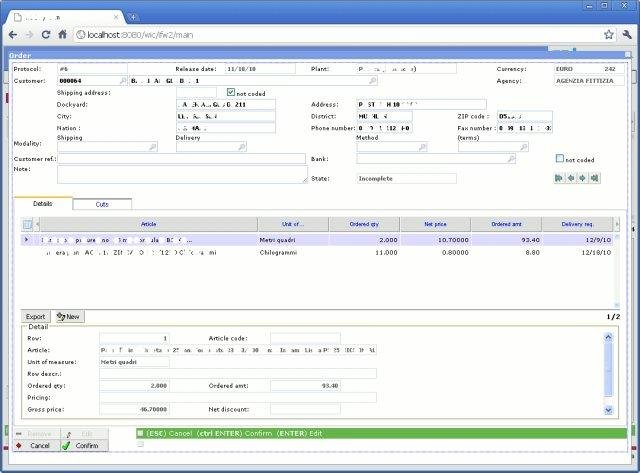
Task: Sort by the Net price column header
Action: [436, 224]
